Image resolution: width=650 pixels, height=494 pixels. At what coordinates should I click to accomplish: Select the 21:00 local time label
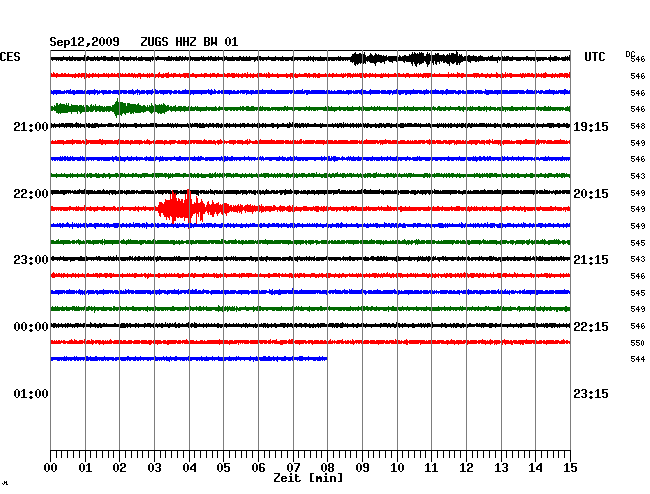(x=31, y=126)
